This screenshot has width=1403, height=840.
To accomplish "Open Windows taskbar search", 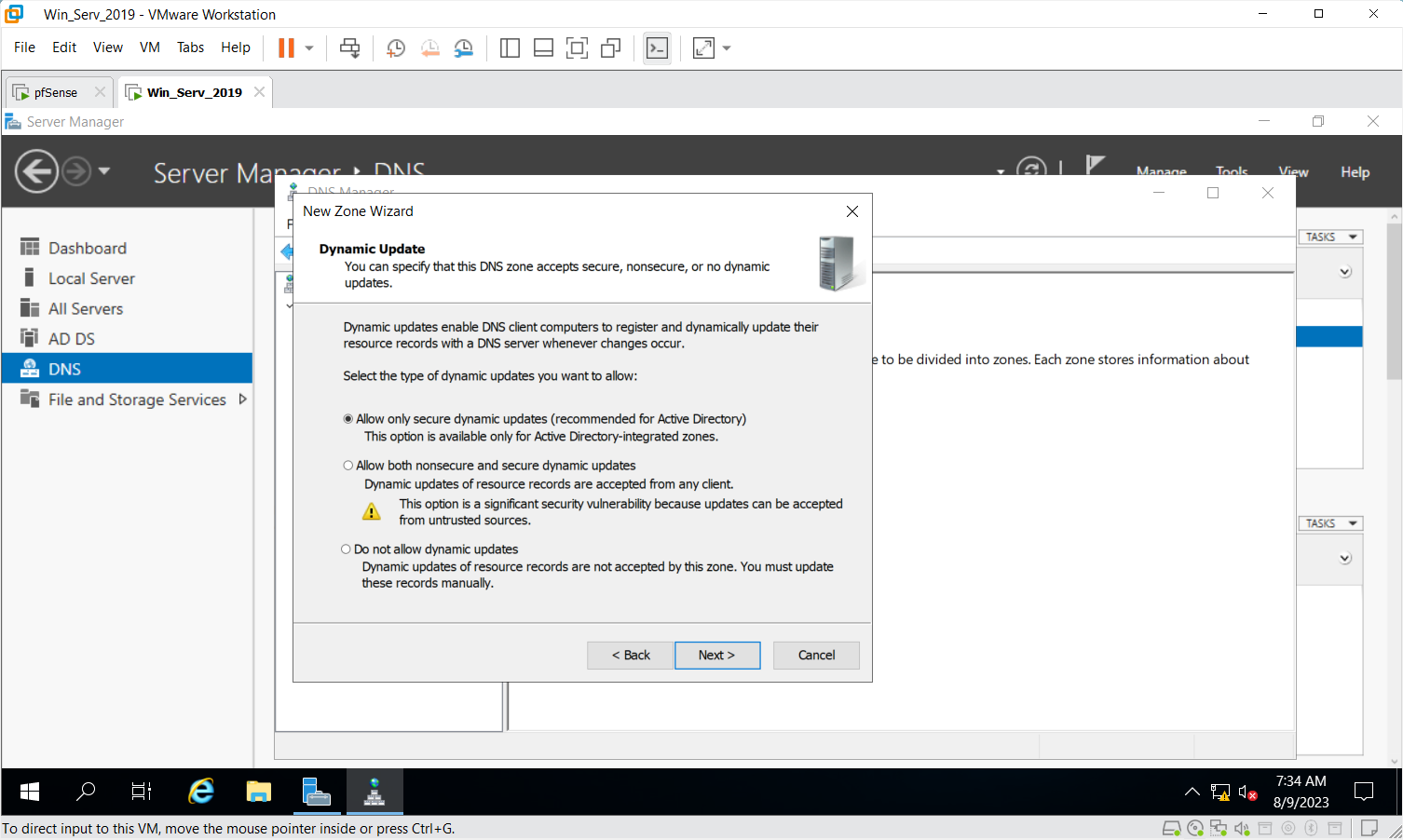I will [x=86, y=793].
